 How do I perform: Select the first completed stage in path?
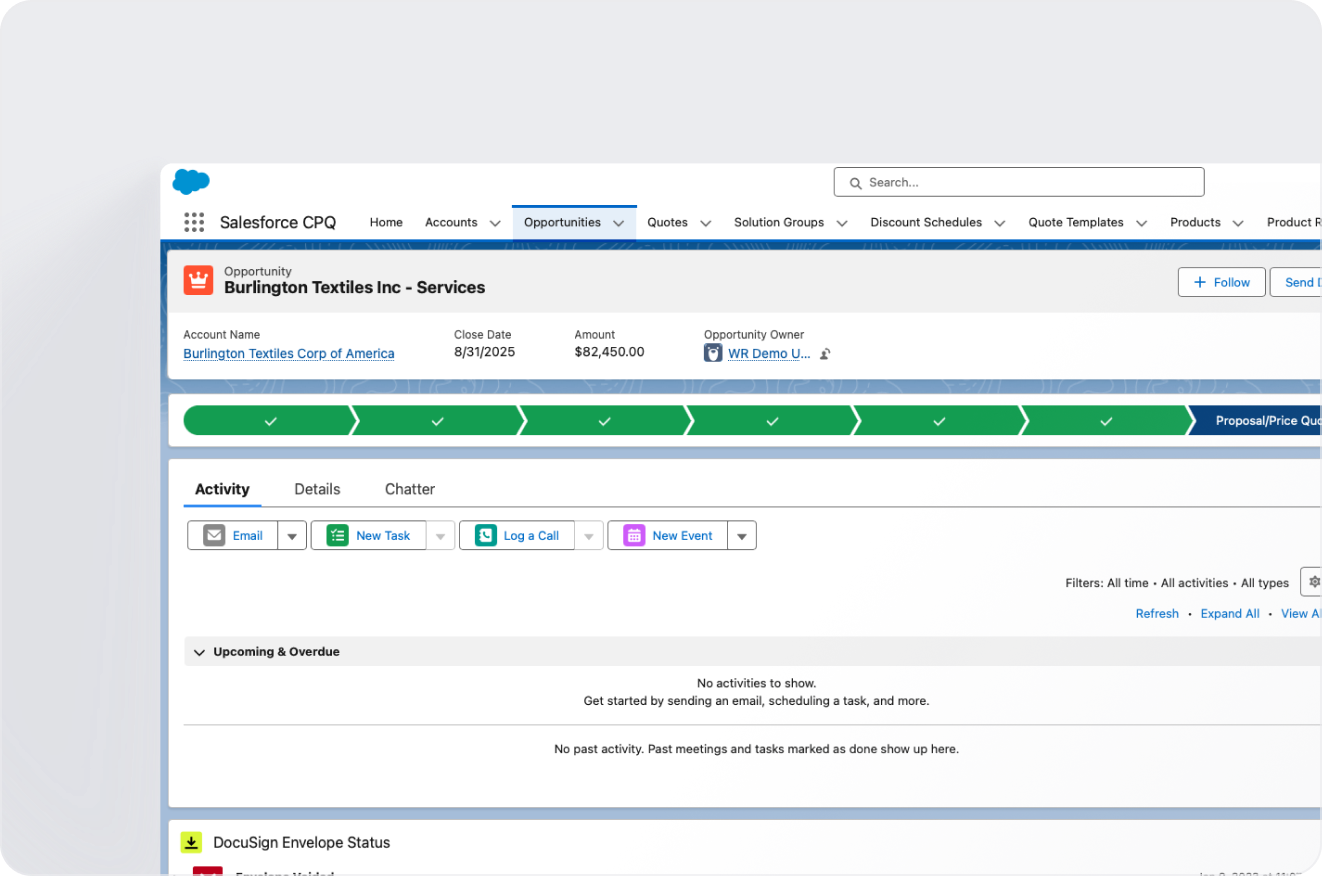(x=268, y=421)
